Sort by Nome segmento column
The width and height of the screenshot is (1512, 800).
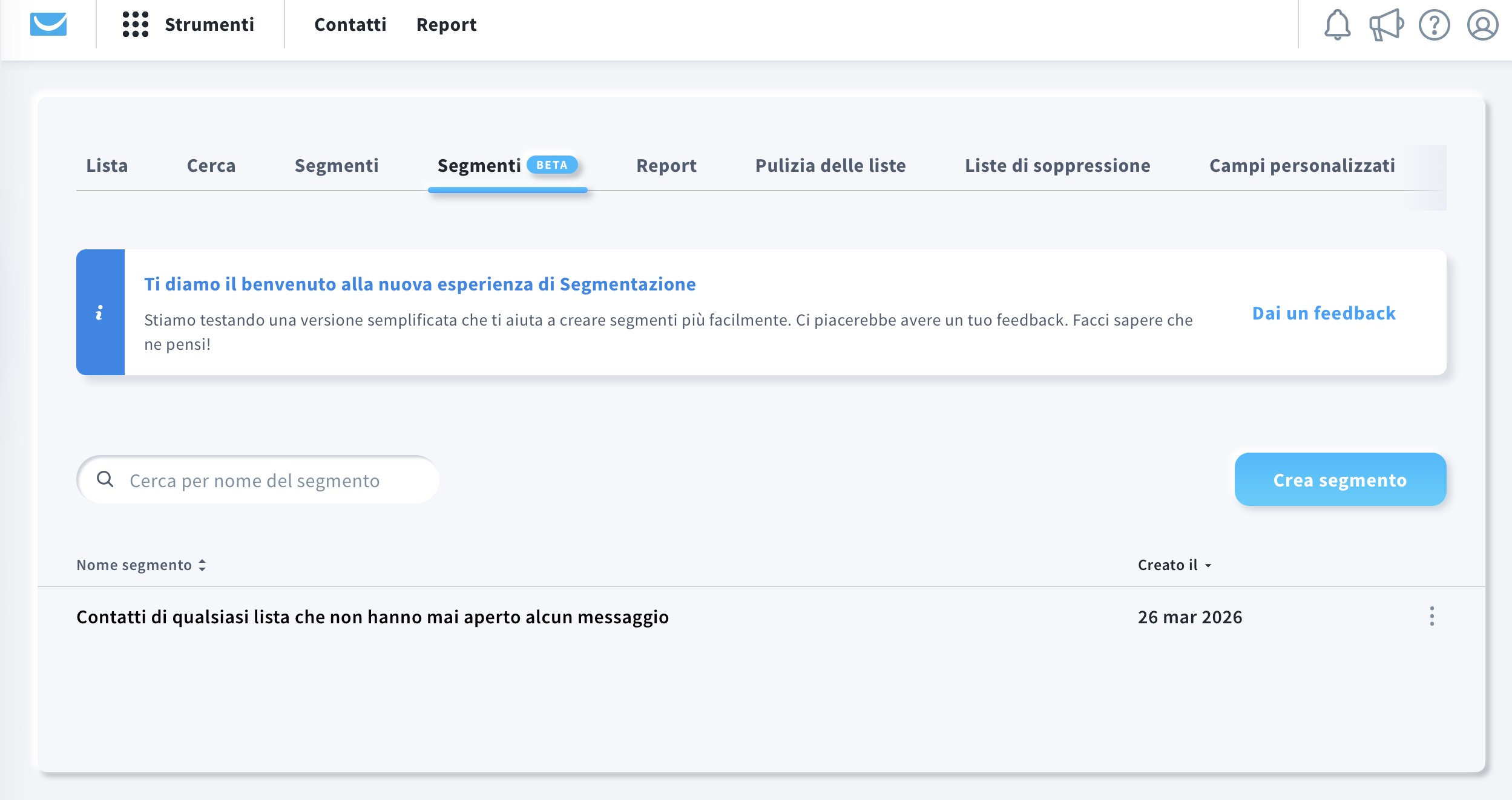coord(141,565)
